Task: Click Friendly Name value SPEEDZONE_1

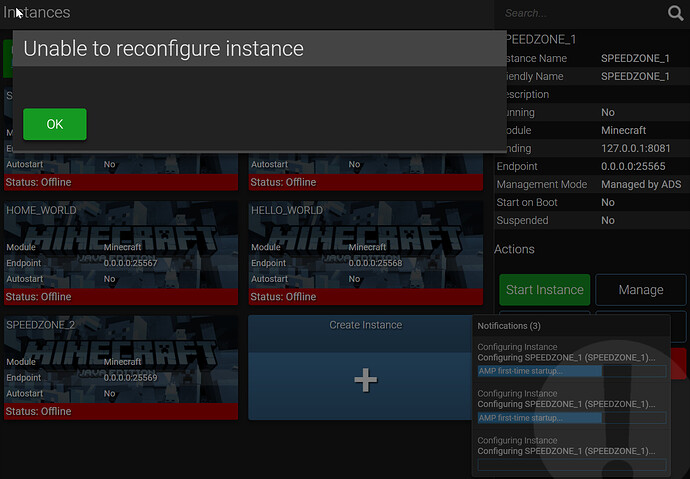Action: click(x=635, y=76)
